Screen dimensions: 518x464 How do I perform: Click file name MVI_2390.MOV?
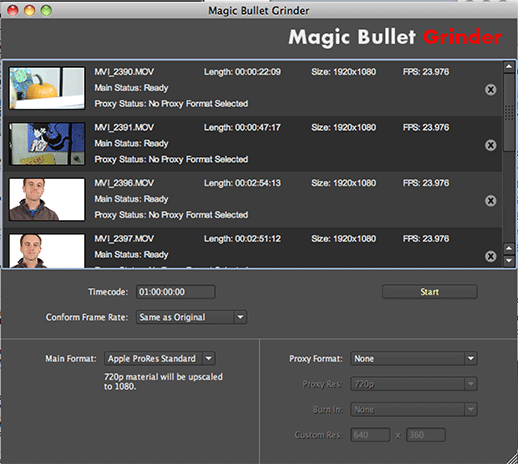tap(124, 72)
